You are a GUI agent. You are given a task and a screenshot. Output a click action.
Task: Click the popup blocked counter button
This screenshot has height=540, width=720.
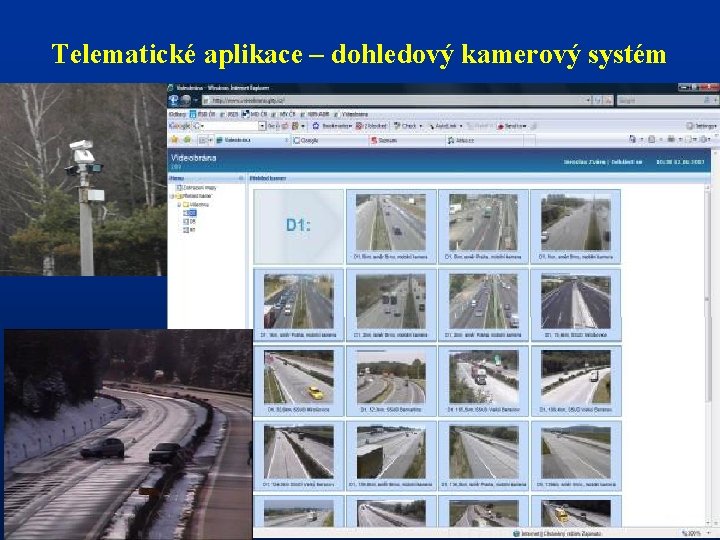pos(371,126)
